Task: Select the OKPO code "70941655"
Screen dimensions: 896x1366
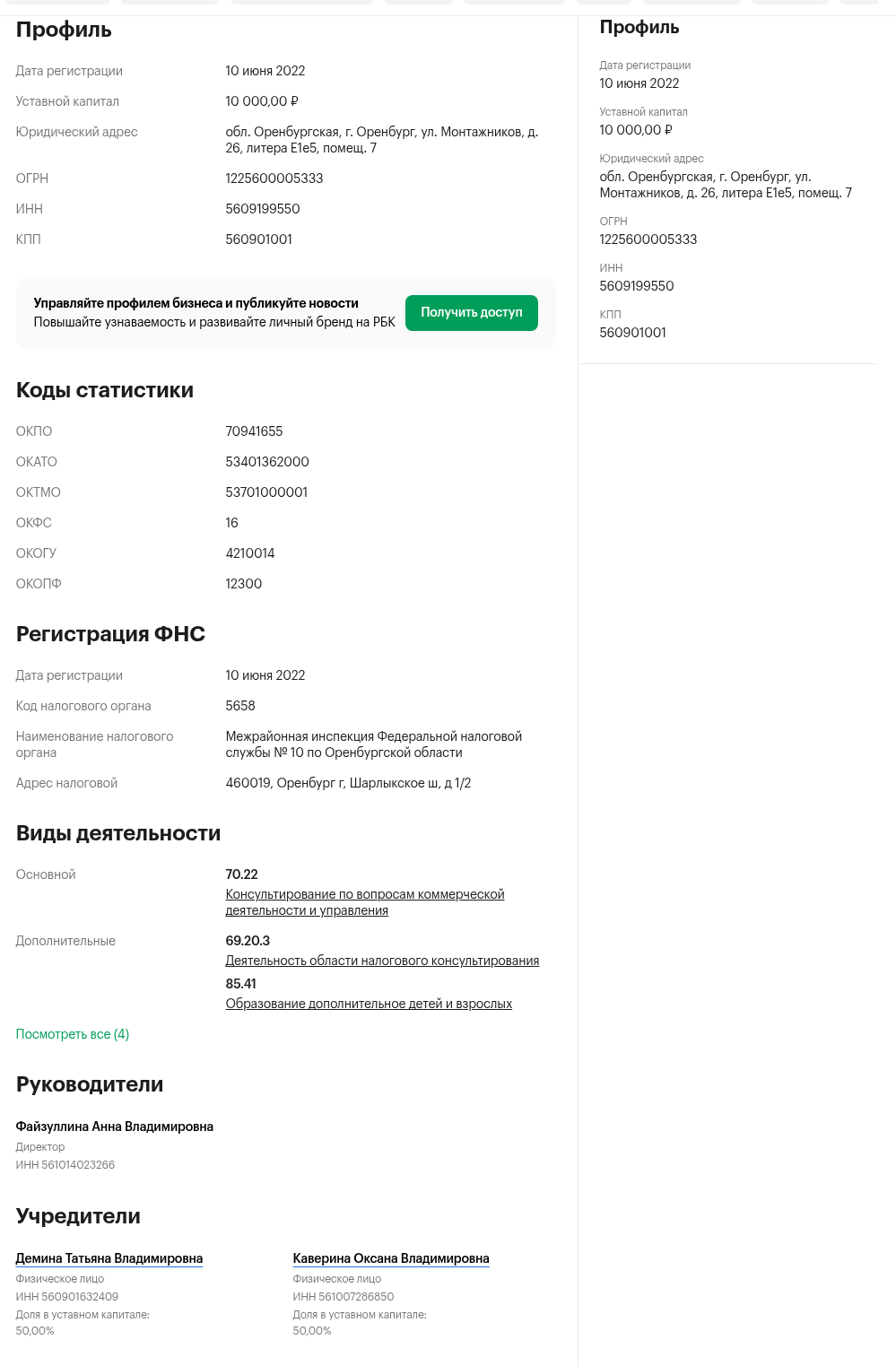Action: [255, 431]
